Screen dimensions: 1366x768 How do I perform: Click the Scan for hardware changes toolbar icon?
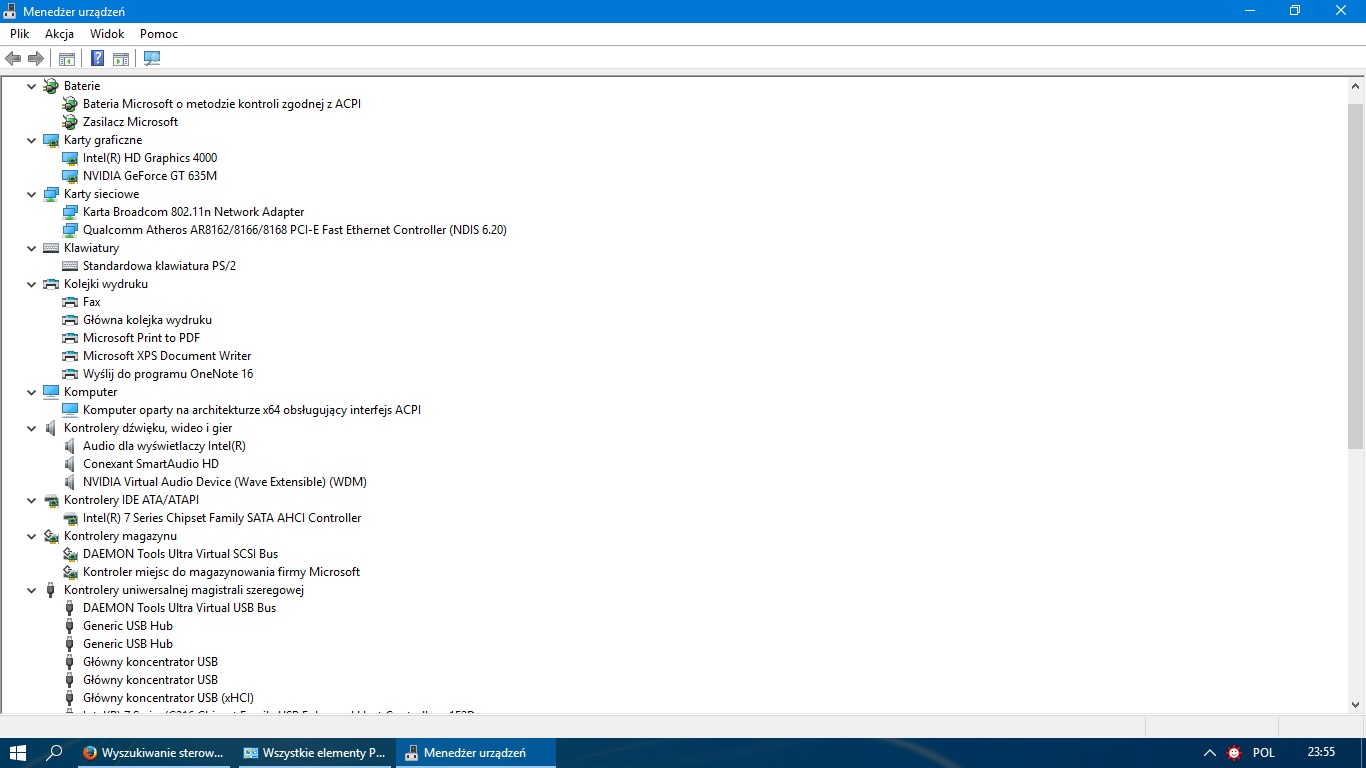(152, 57)
